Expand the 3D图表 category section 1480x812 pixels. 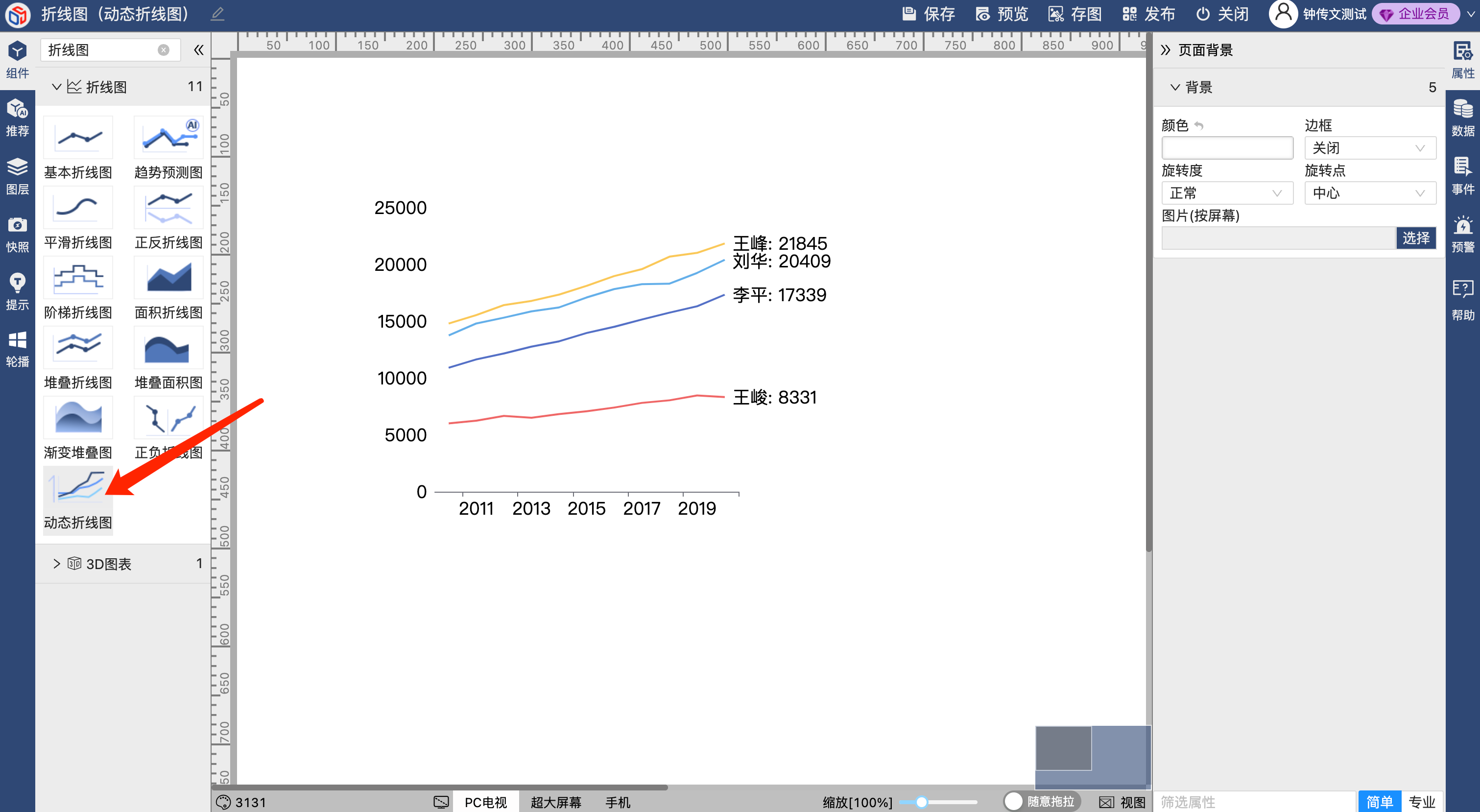pyautogui.click(x=56, y=564)
